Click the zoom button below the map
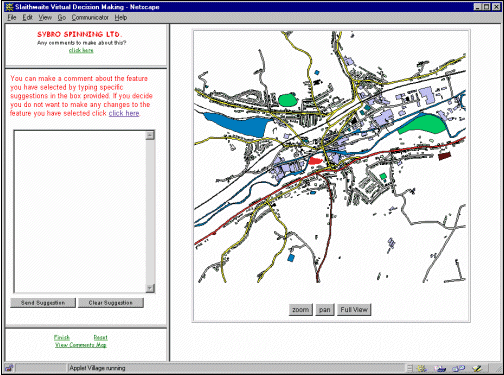The image size is (504, 375). [301, 310]
